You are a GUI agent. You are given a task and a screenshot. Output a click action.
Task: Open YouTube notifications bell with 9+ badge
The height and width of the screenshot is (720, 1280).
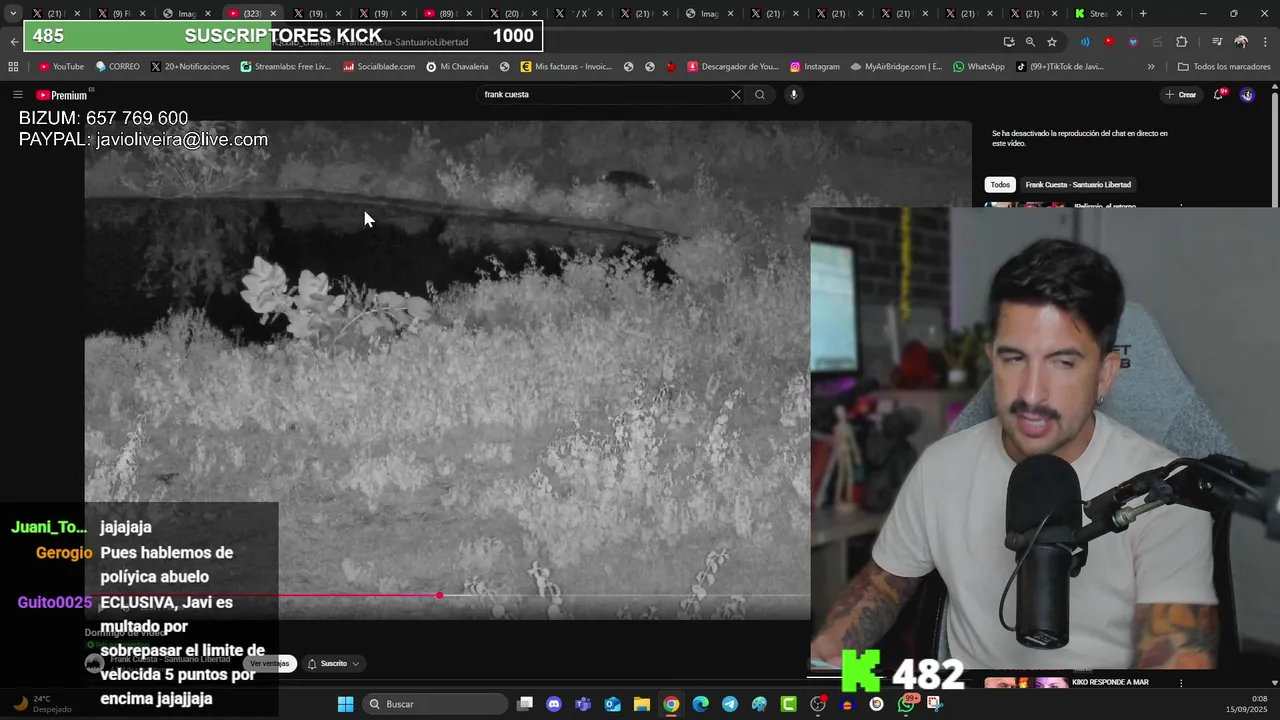point(1219,95)
